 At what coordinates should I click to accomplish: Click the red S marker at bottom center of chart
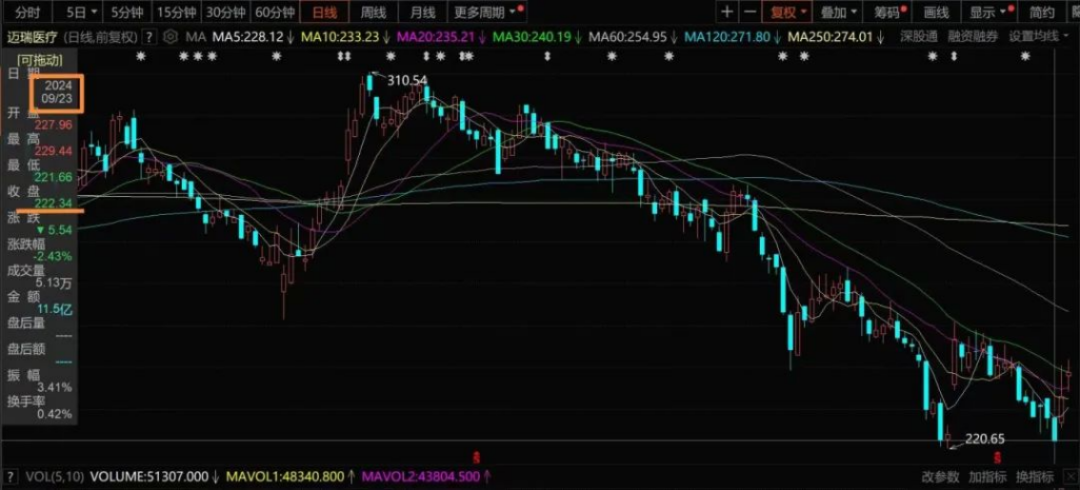pyautogui.click(x=476, y=457)
